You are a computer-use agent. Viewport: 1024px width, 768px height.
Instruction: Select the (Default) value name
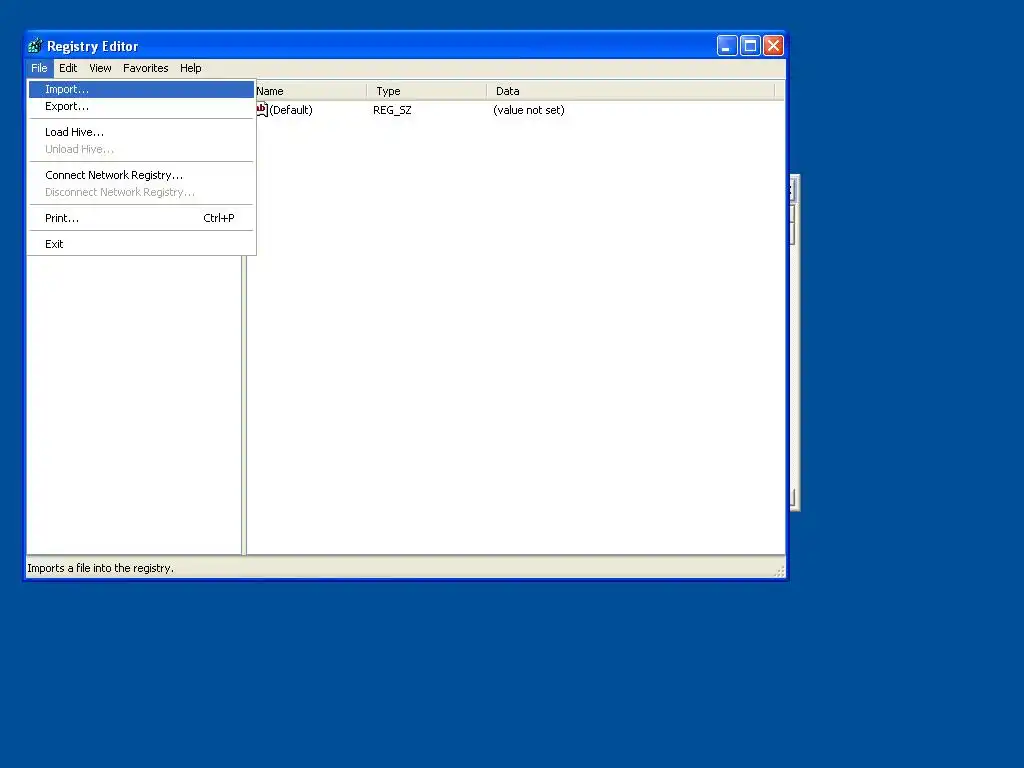291,110
